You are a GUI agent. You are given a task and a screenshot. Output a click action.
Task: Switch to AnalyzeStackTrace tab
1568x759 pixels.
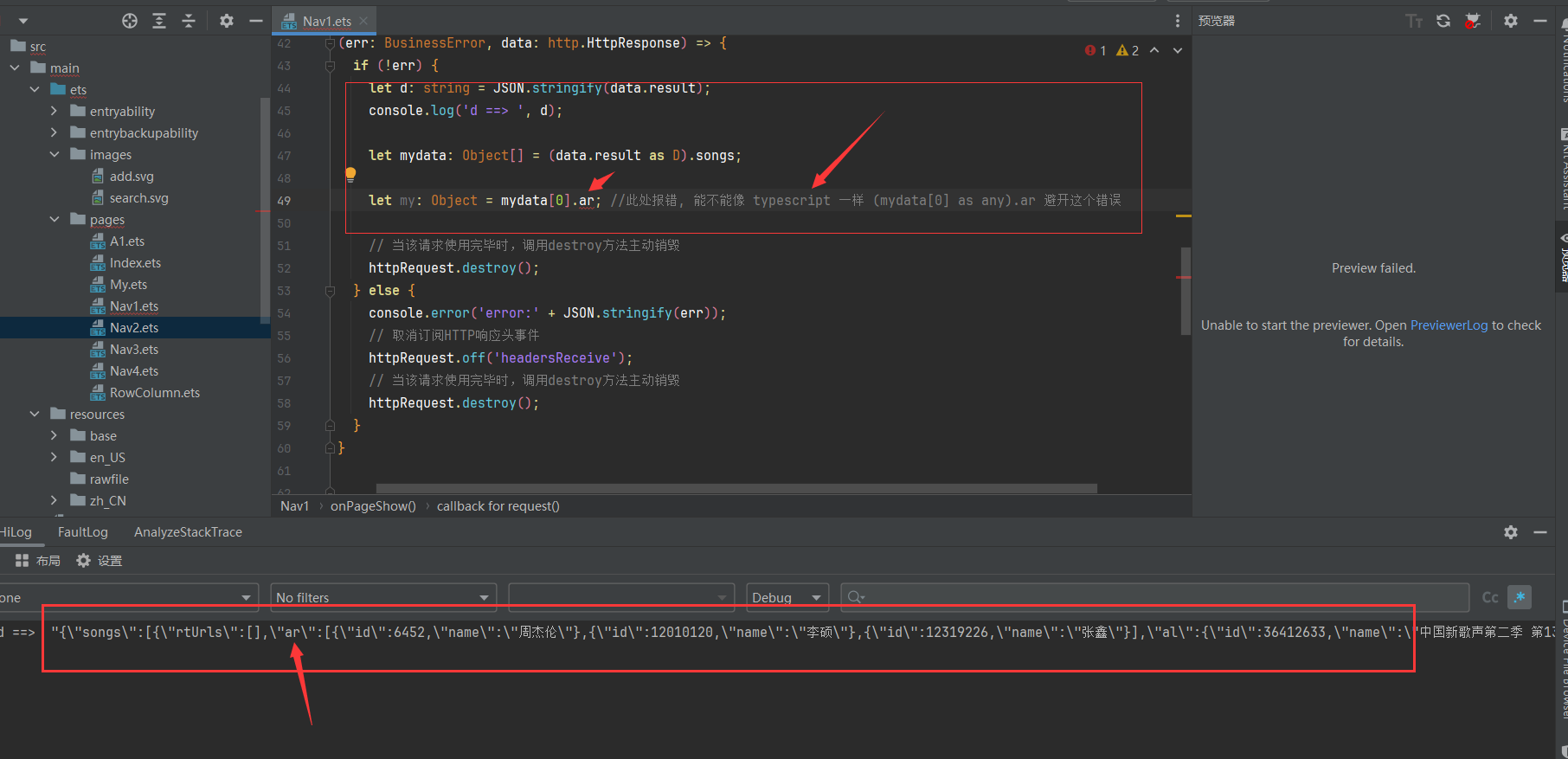tap(188, 532)
